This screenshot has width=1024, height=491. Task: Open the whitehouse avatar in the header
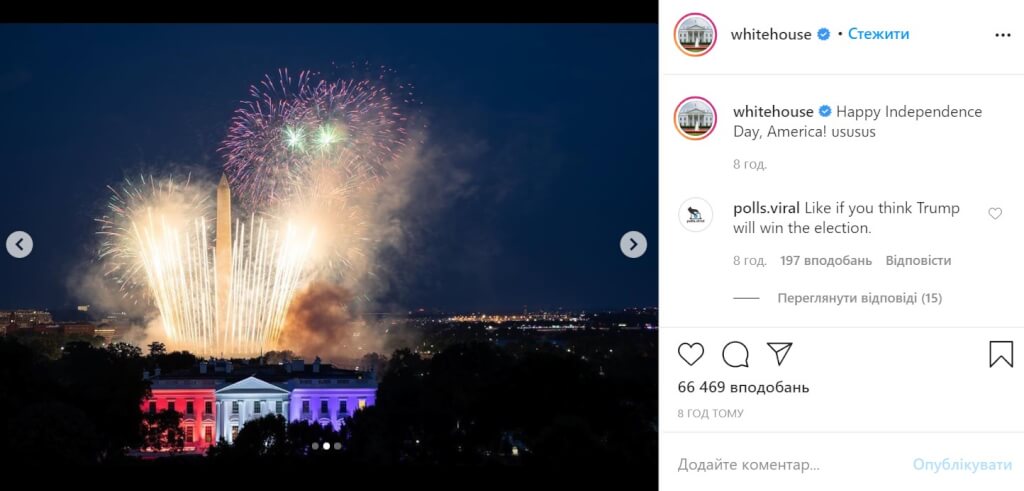(x=696, y=35)
